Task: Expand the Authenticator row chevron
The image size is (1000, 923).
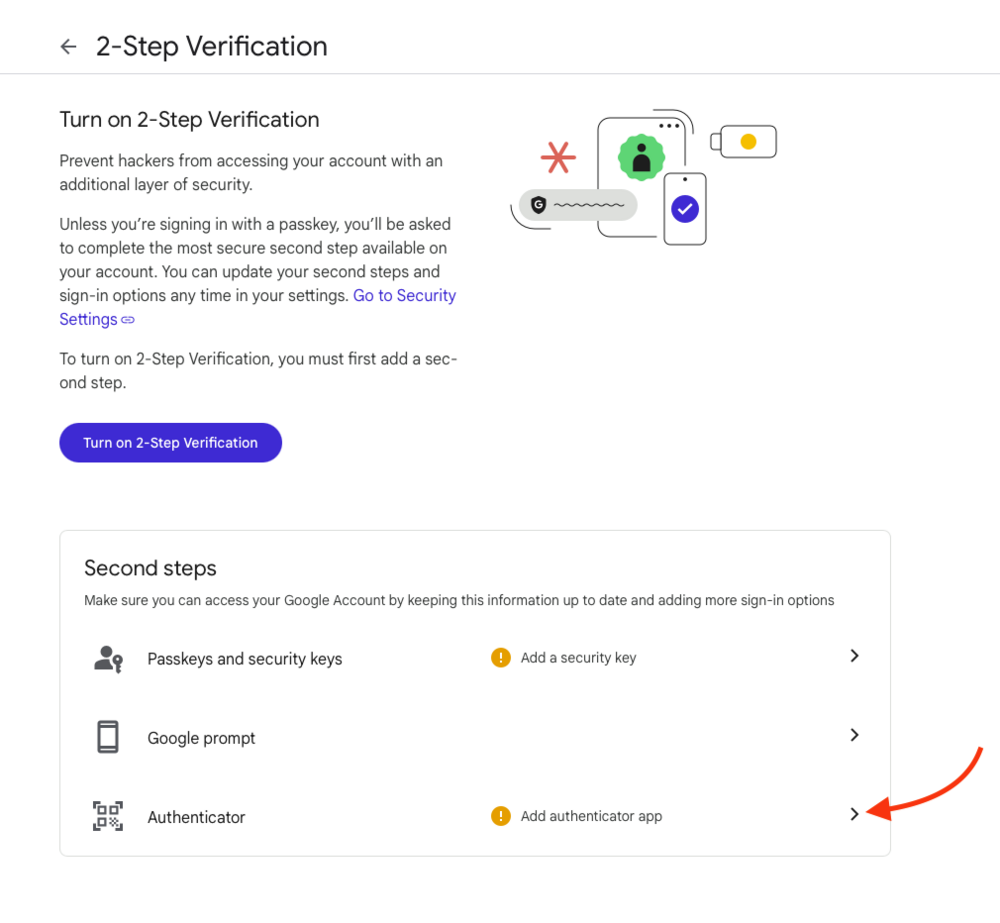Action: tap(855, 814)
